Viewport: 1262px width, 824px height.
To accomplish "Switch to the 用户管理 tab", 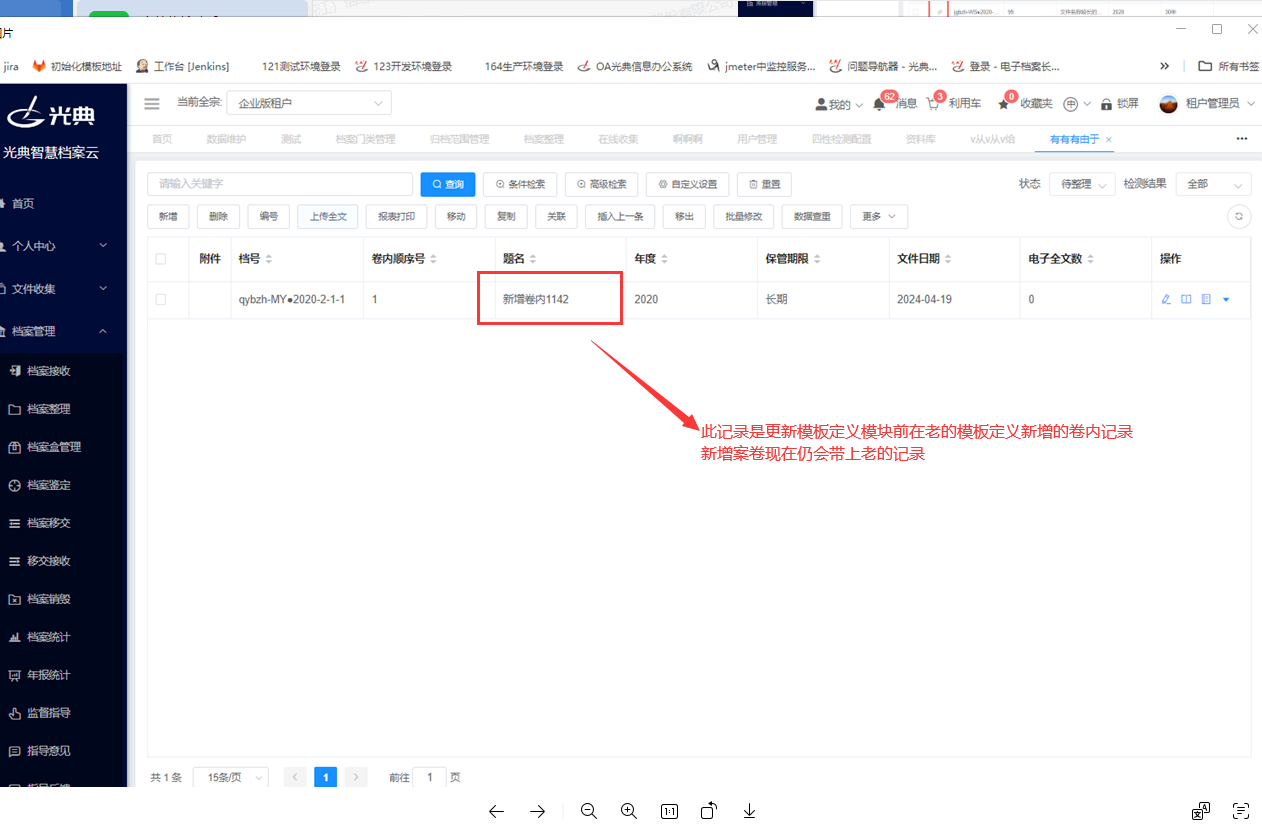I will click(757, 139).
